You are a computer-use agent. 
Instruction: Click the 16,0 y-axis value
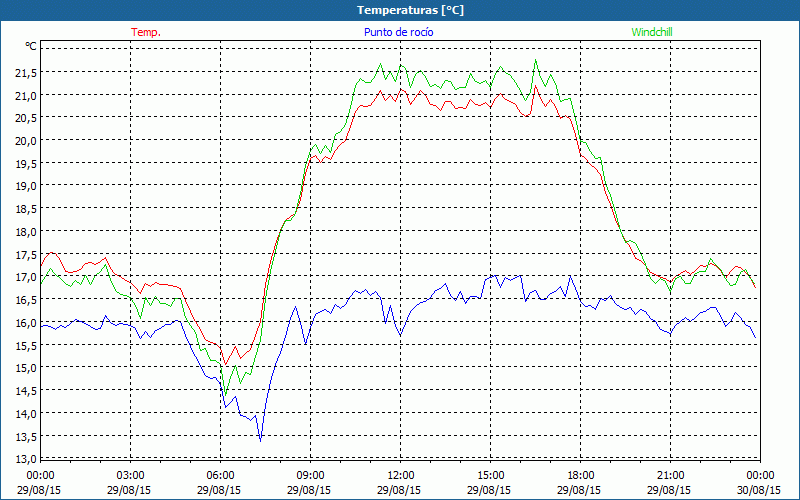pos(26,322)
